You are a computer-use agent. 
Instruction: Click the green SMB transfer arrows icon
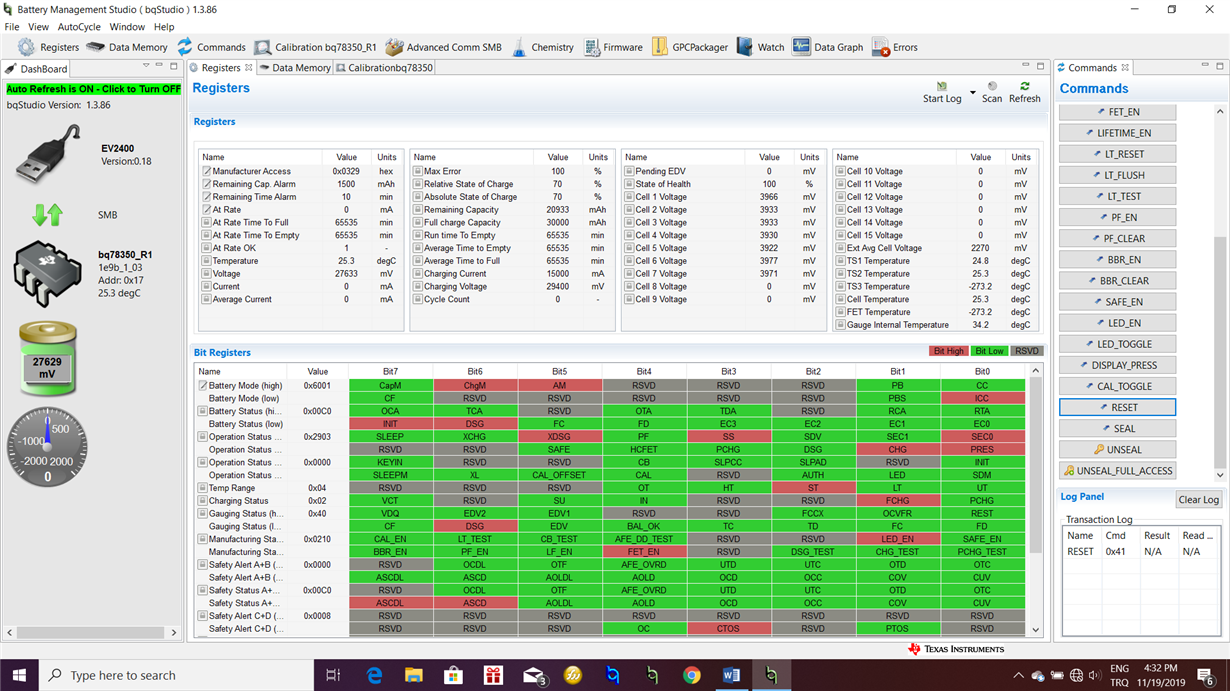48,214
